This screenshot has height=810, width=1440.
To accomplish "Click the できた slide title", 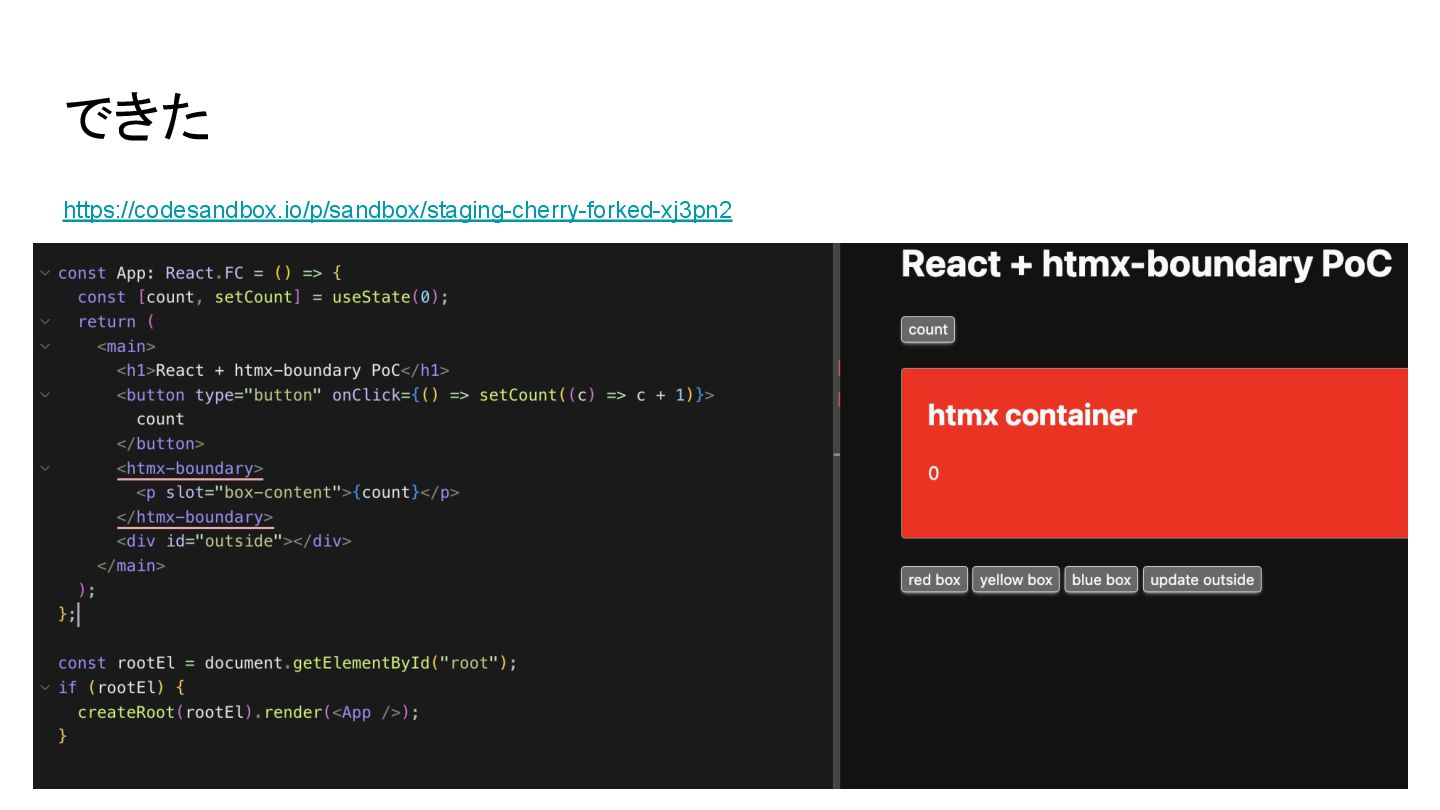I will pyautogui.click(x=137, y=119).
